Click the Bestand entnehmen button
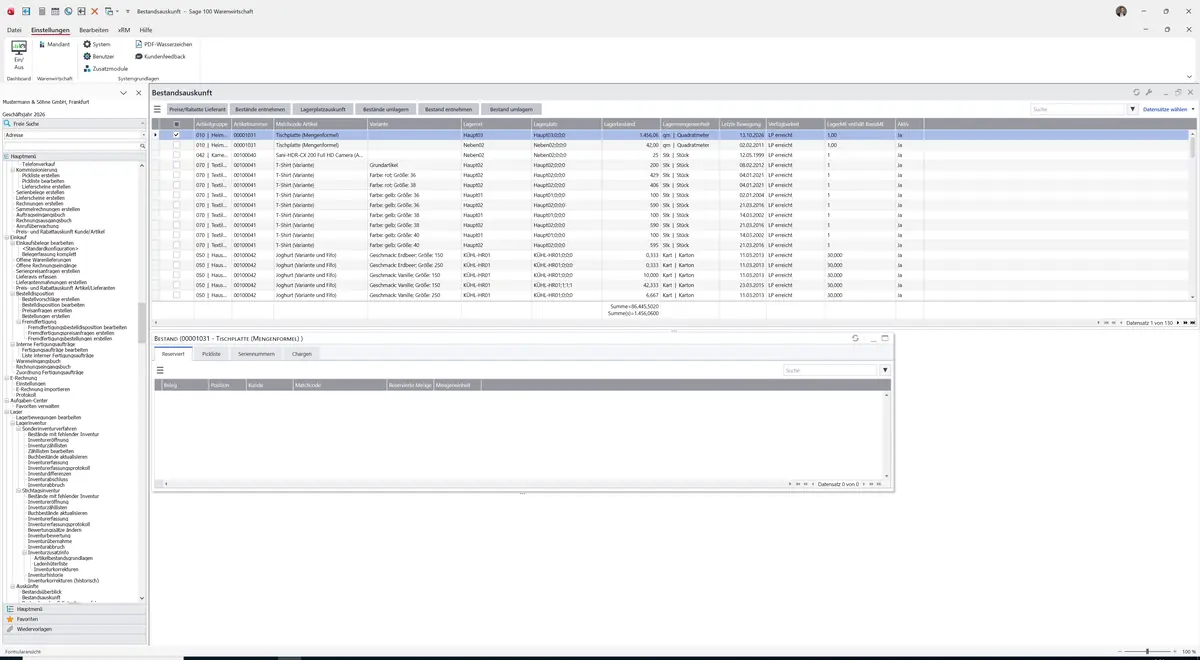 [448, 109]
